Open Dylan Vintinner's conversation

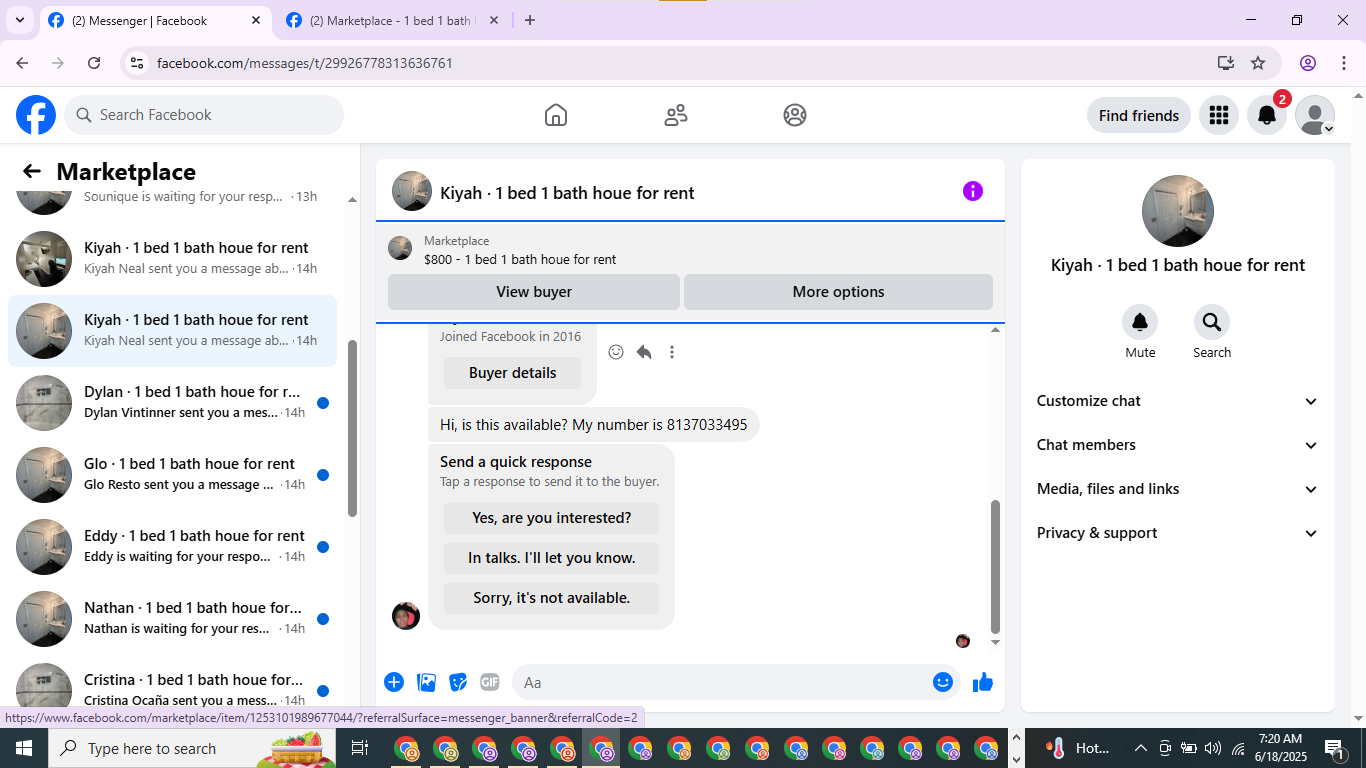(x=173, y=403)
